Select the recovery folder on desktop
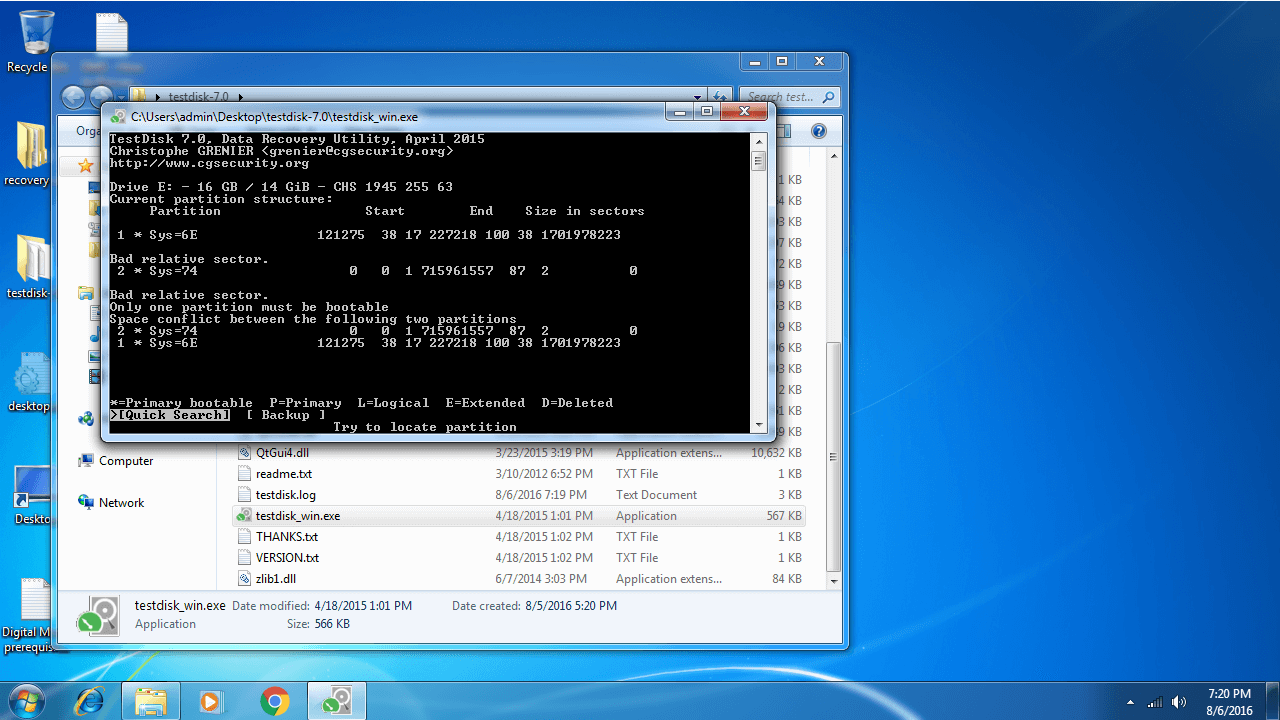Screen dimensions: 1280x720 tap(30, 155)
